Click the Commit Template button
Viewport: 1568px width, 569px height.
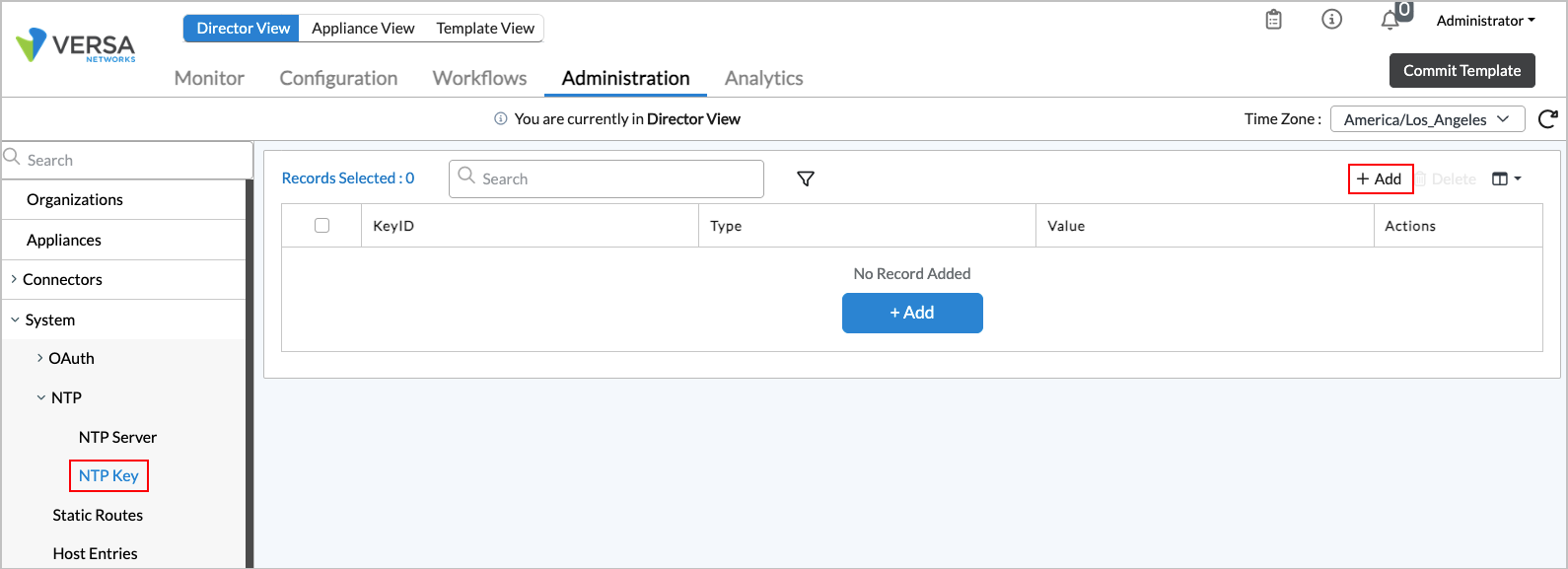1461,71
